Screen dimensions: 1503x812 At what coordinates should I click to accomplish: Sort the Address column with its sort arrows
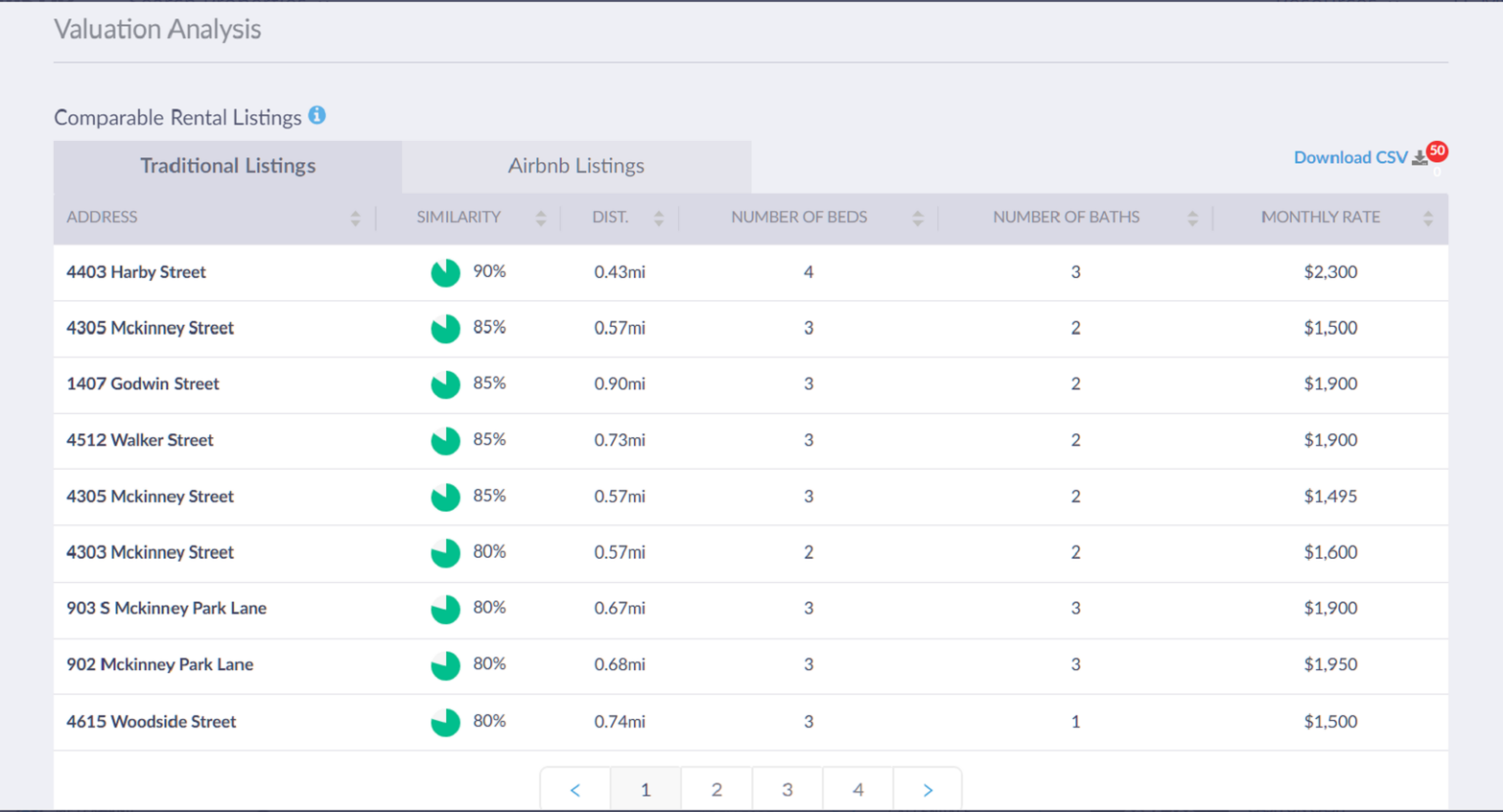[x=354, y=217]
